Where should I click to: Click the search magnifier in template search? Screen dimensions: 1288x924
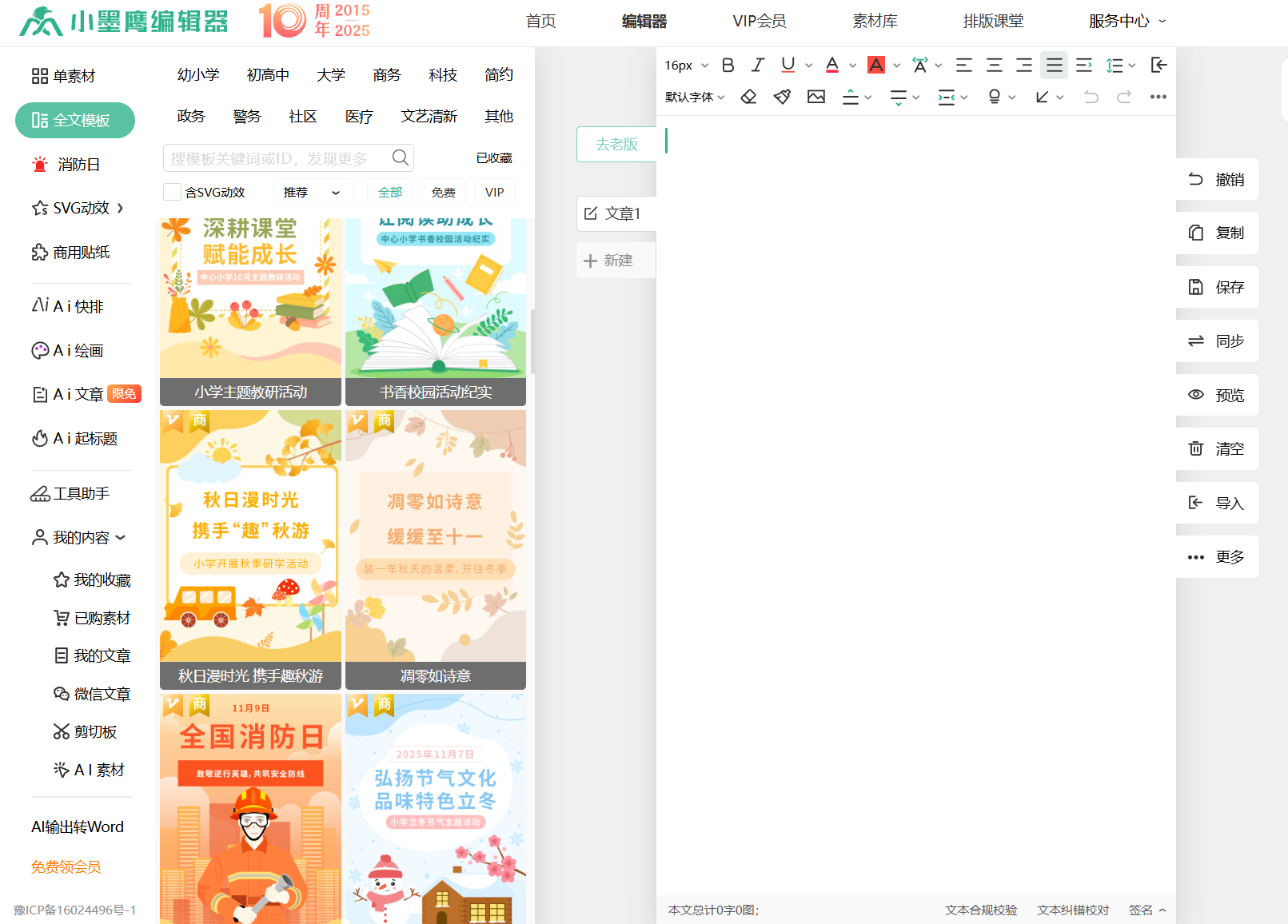pyautogui.click(x=401, y=158)
